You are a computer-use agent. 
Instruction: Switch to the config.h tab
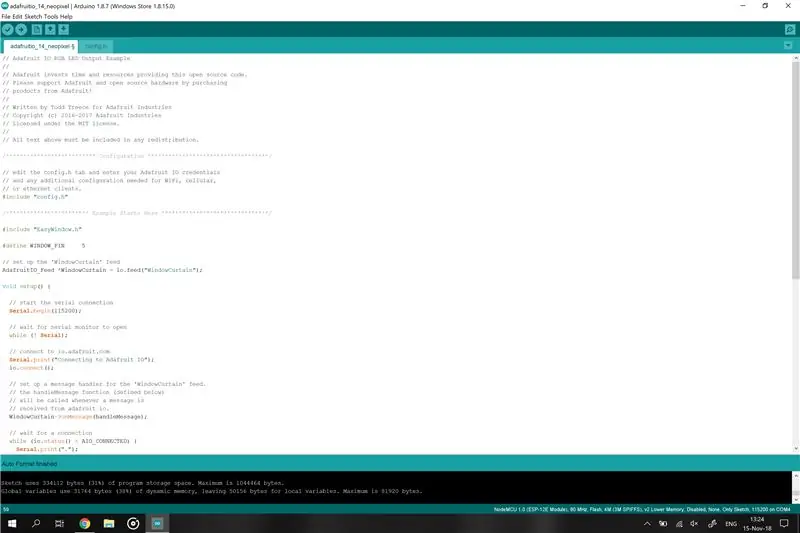96,46
